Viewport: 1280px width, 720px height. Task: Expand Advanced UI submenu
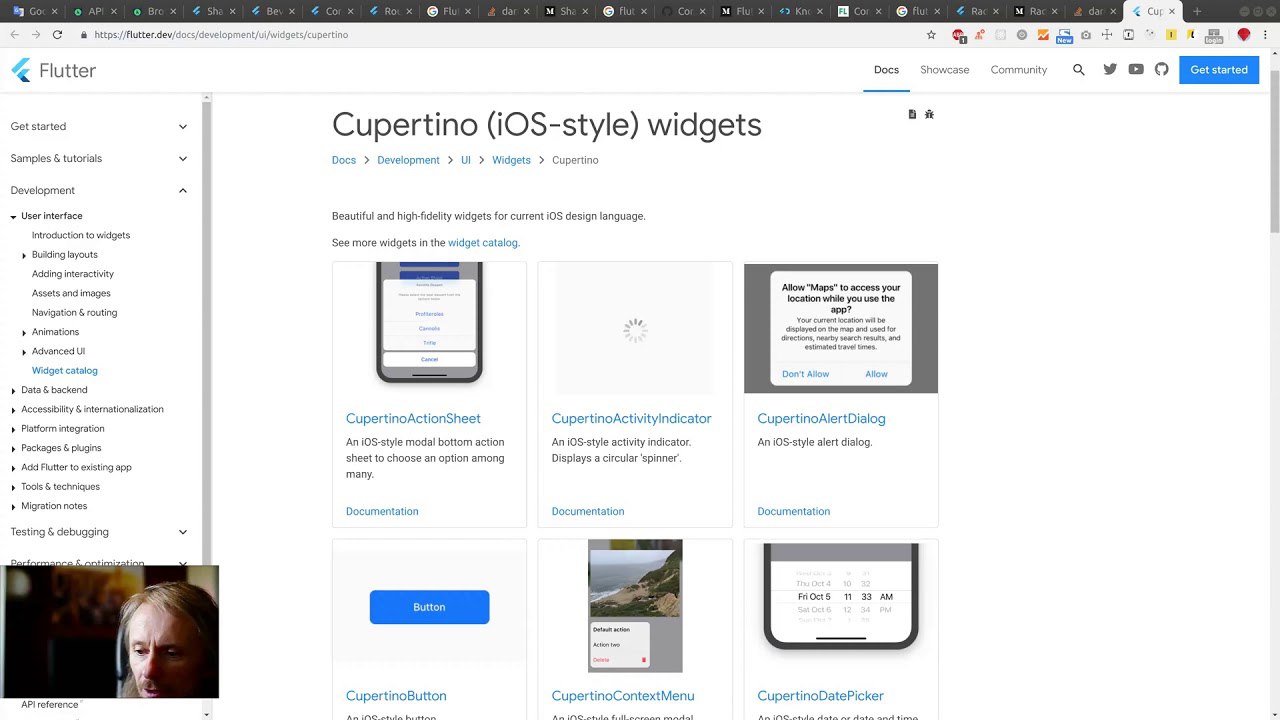(x=24, y=352)
